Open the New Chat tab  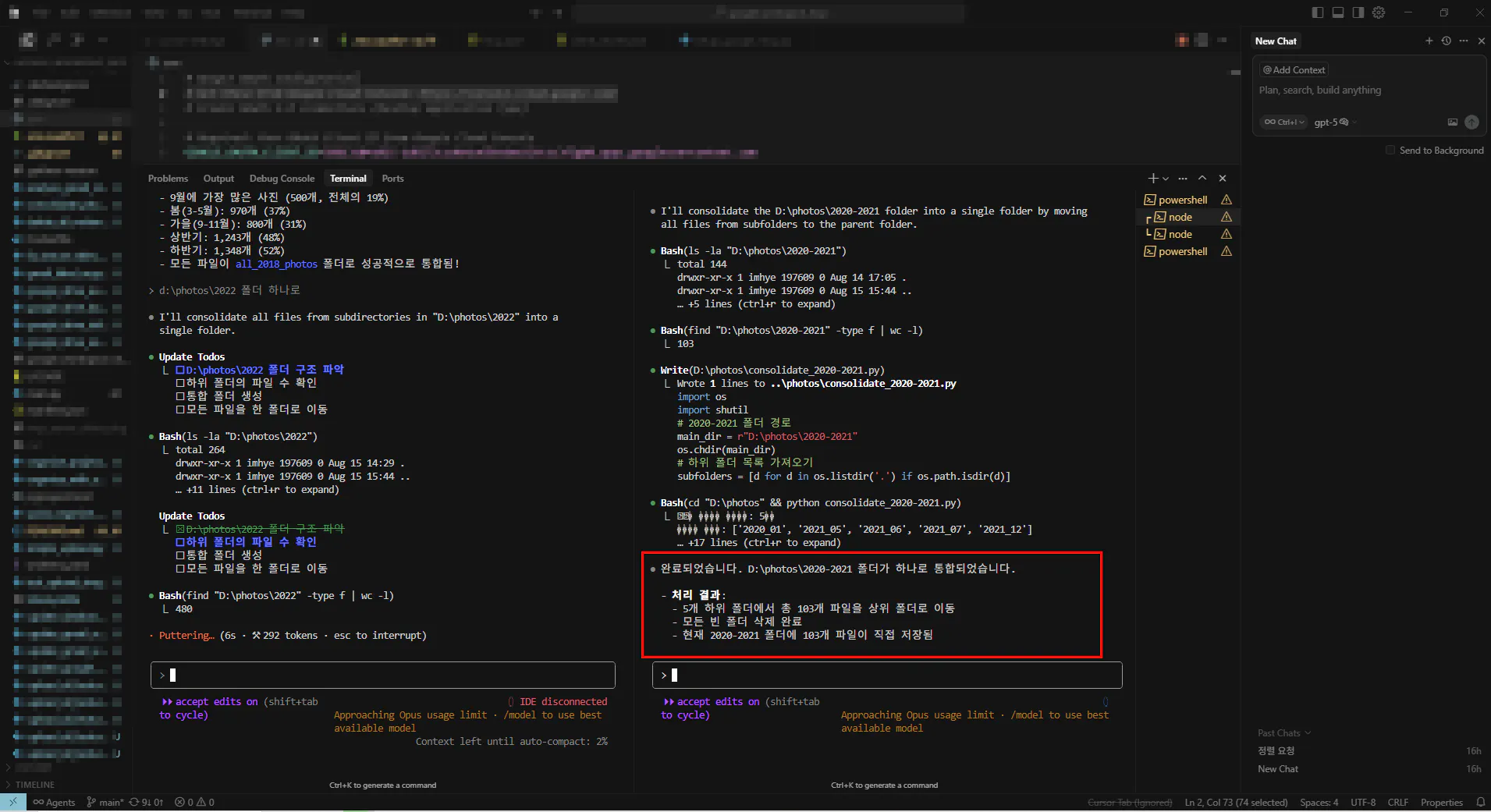(1276, 41)
